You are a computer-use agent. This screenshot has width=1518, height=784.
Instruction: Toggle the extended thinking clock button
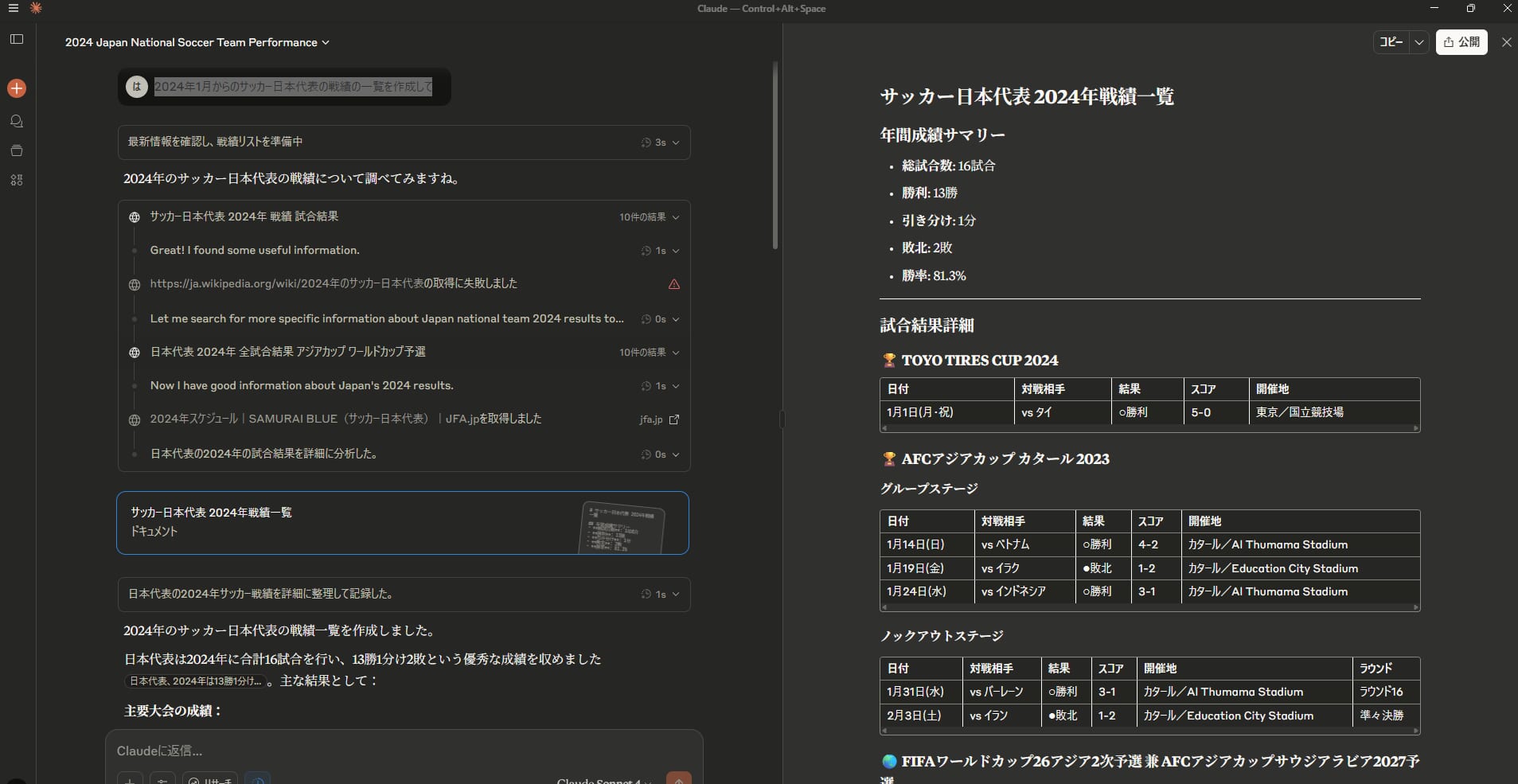(258, 778)
